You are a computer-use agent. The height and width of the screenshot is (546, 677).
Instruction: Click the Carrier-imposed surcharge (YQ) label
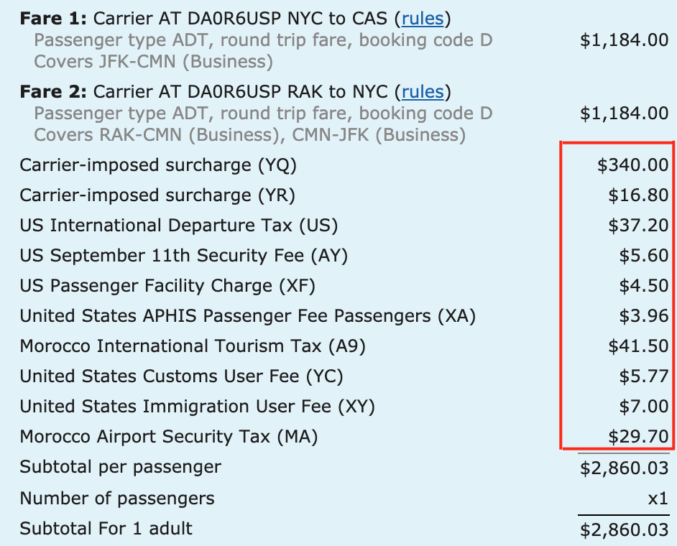(x=158, y=165)
